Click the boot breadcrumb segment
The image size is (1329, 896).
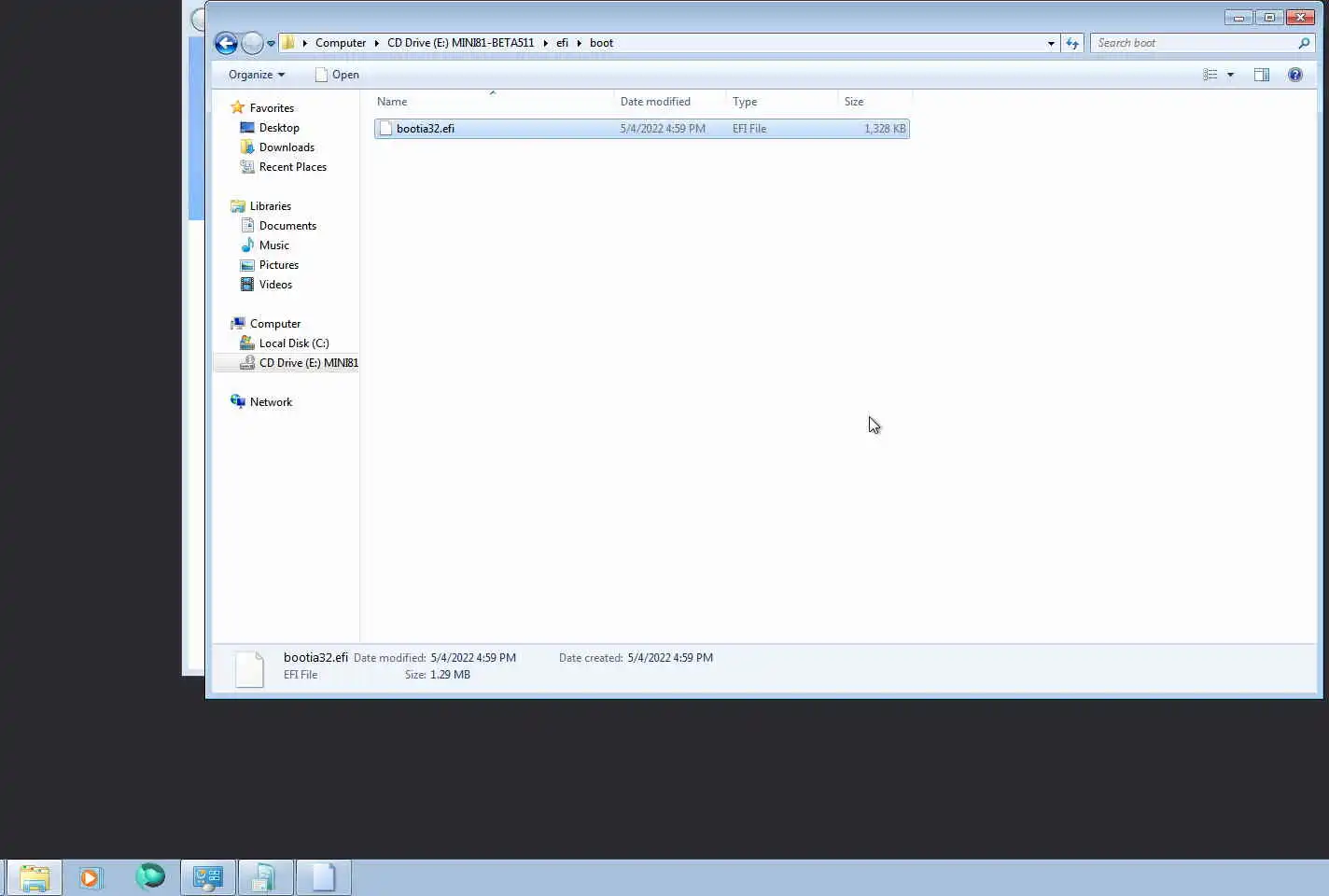pos(601,43)
